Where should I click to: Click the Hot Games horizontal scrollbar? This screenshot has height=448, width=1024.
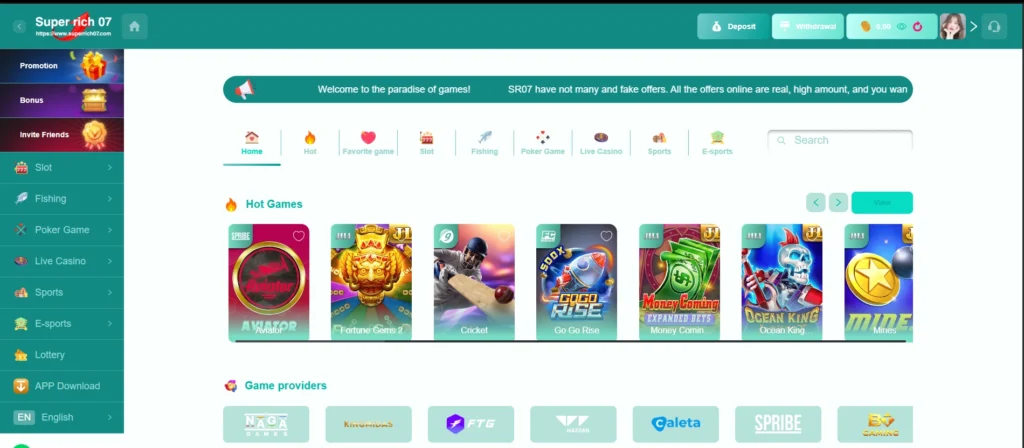[570, 341]
